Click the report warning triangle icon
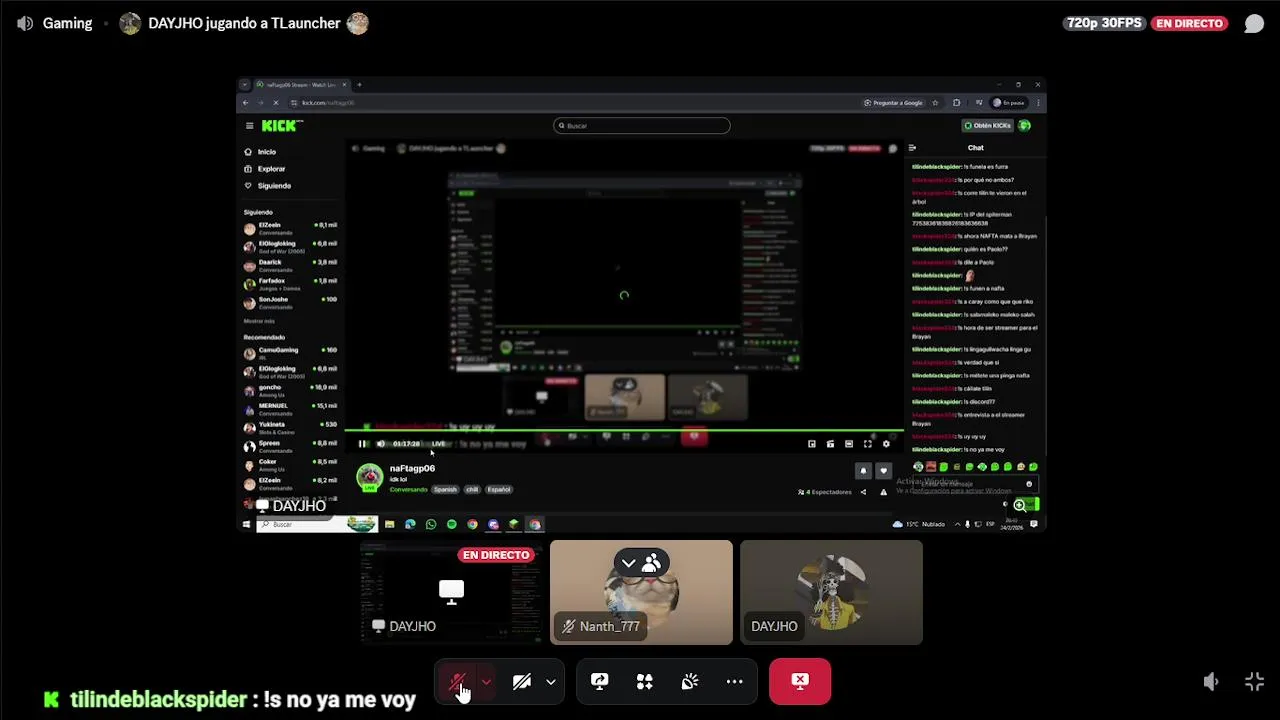Viewport: 1280px width, 720px height. [883, 492]
